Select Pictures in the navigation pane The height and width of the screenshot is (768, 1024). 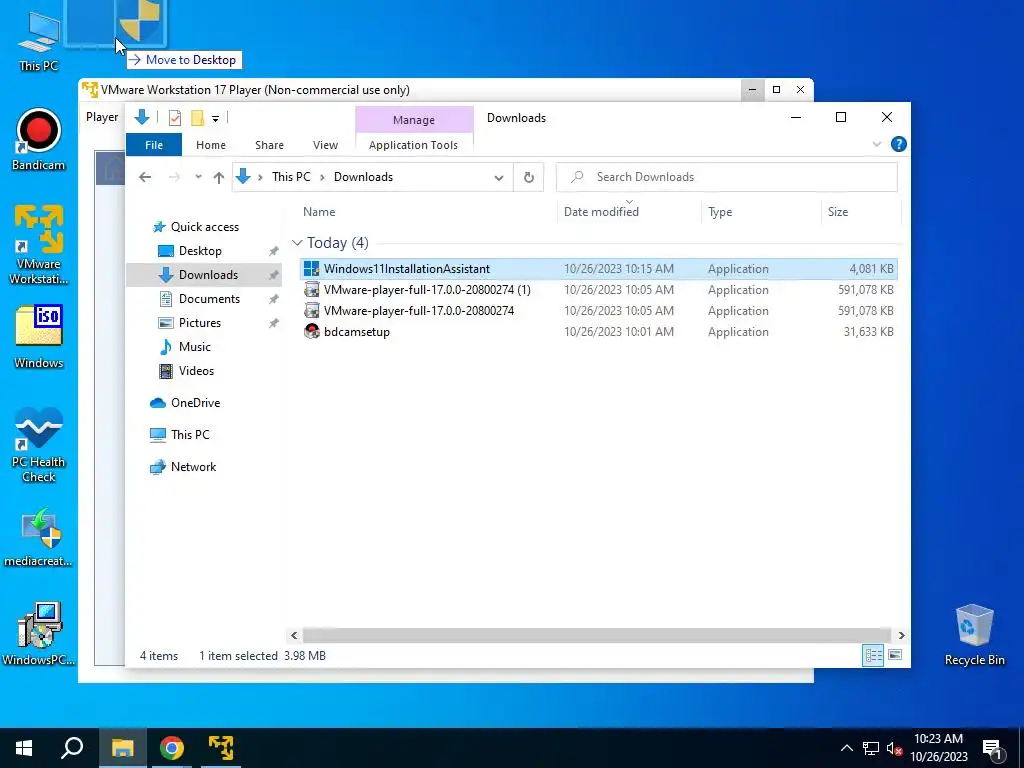(200, 323)
